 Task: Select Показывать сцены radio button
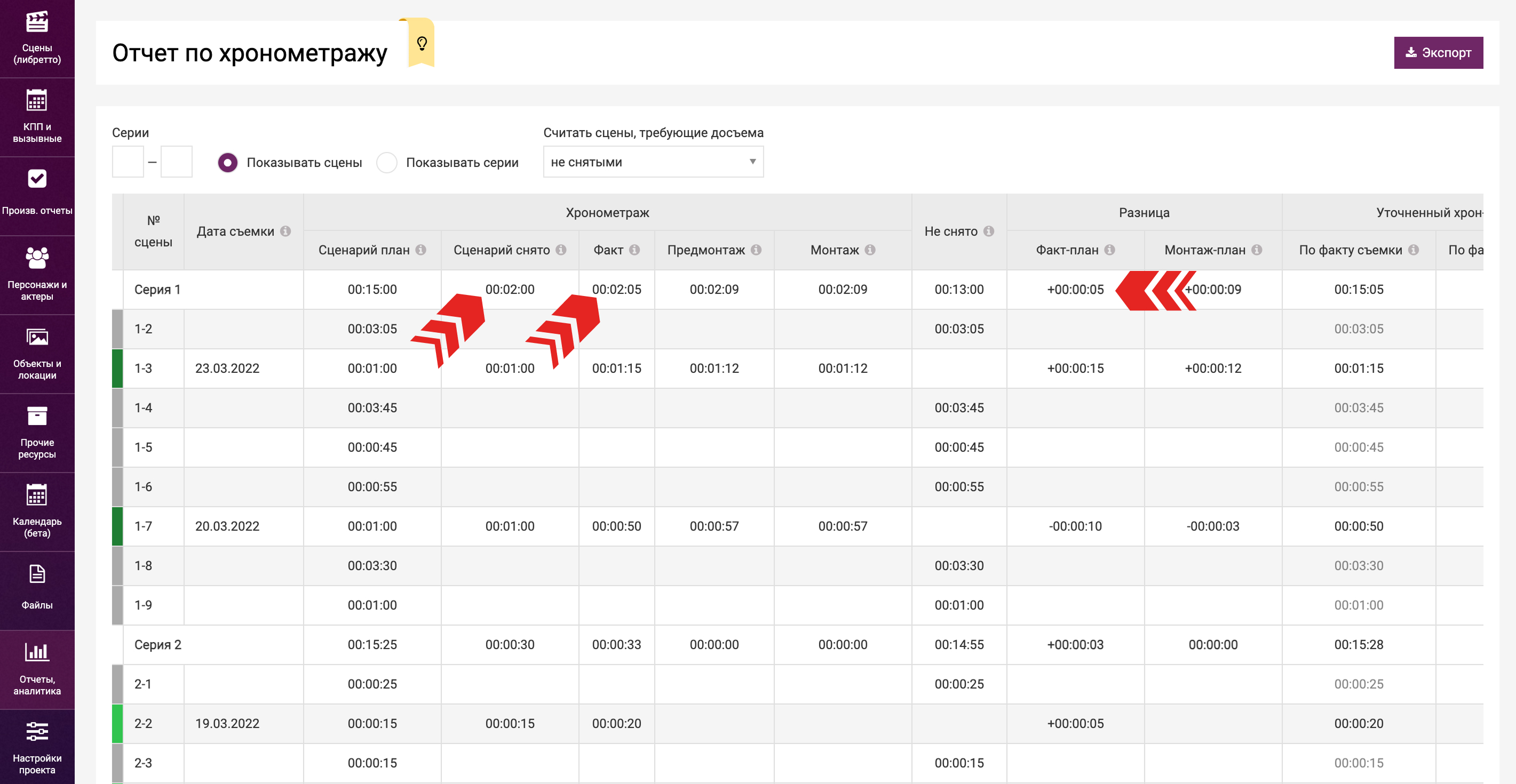pos(228,163)
